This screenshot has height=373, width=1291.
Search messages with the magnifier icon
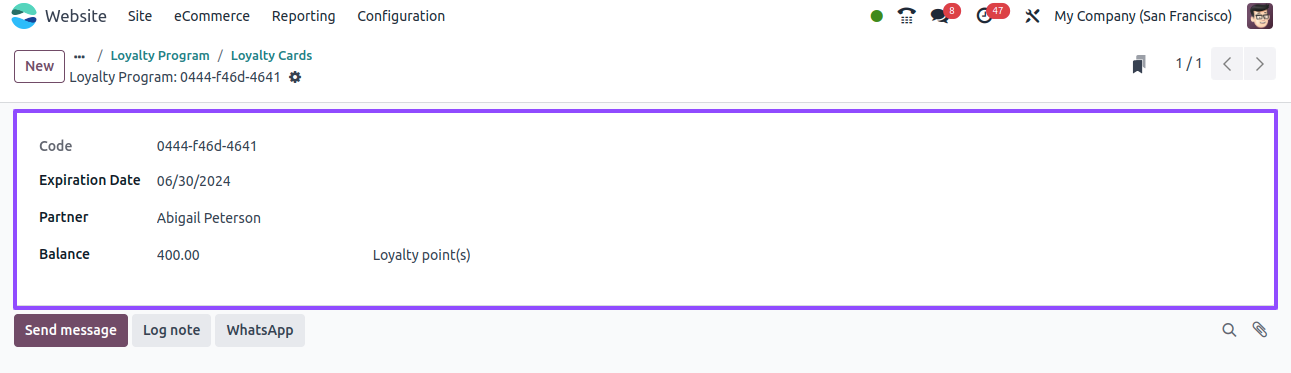coord(1229,330)
